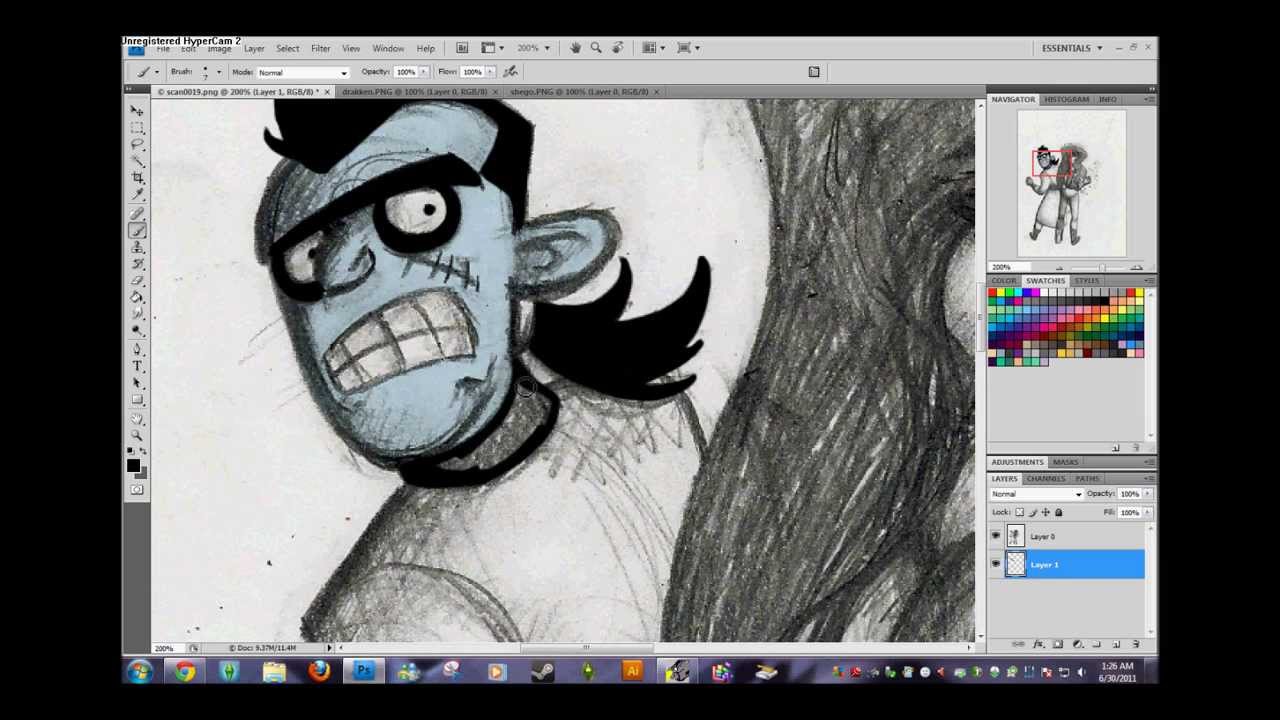Screen dimensions: 1280x720
Task: Select the Brush tool in toolbox
Action: [x=137, y=231]
